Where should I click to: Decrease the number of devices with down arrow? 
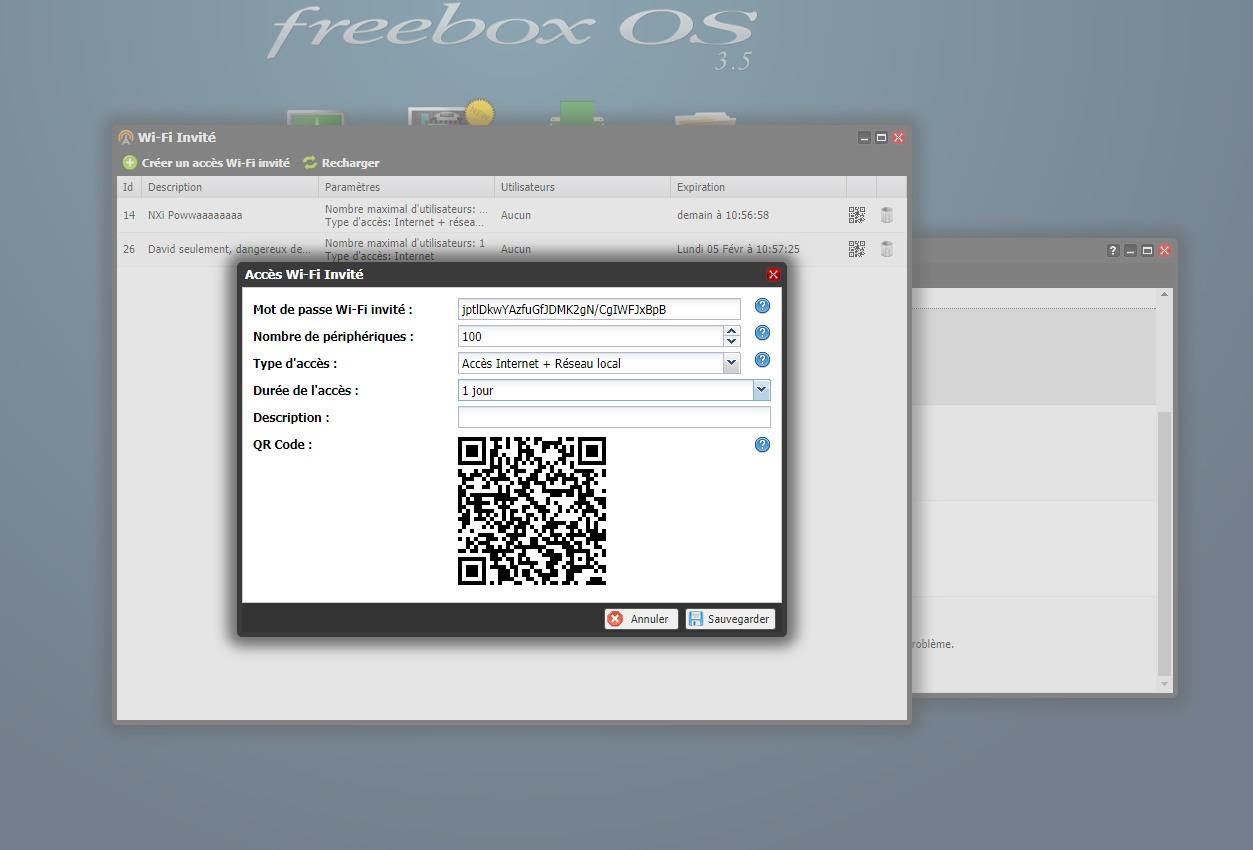[731, 342]
